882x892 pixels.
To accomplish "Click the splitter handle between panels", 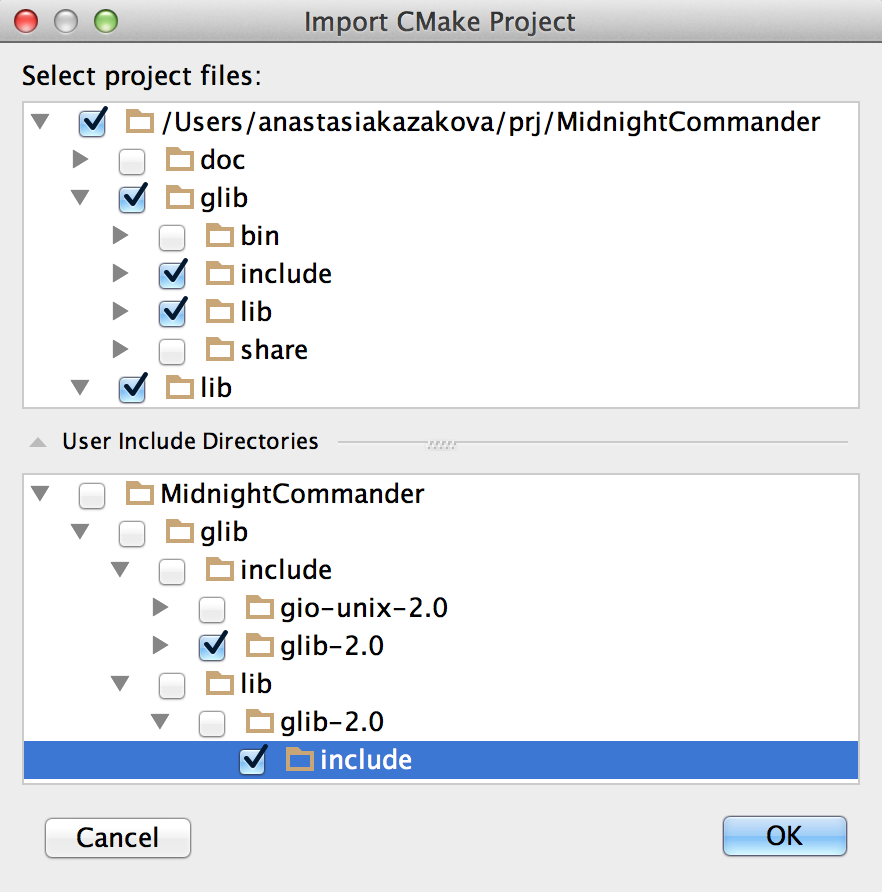I will [442, 444].
